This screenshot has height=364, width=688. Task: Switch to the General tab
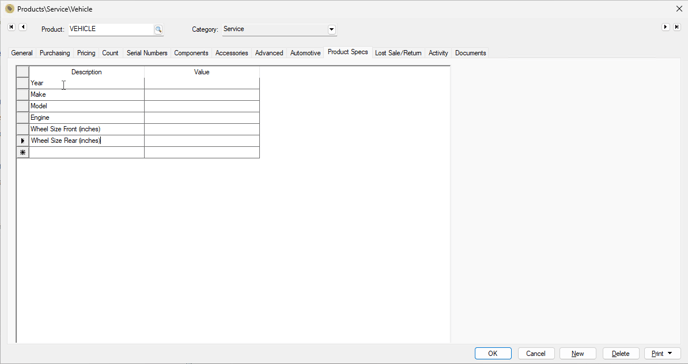coord(22,53)
